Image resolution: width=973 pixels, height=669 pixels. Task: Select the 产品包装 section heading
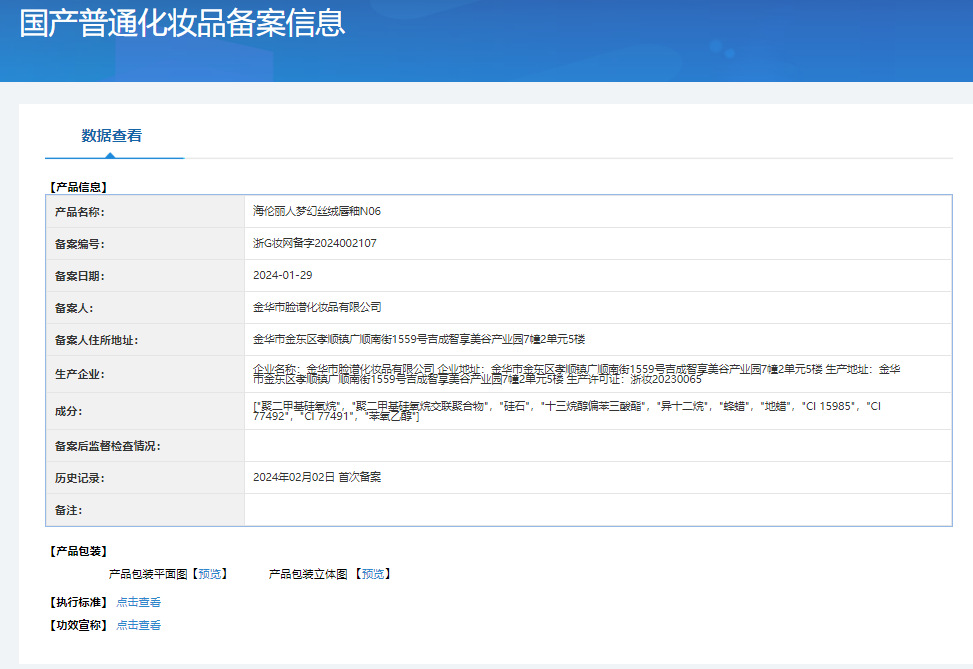pyautogui.click(x=79, y=551)
